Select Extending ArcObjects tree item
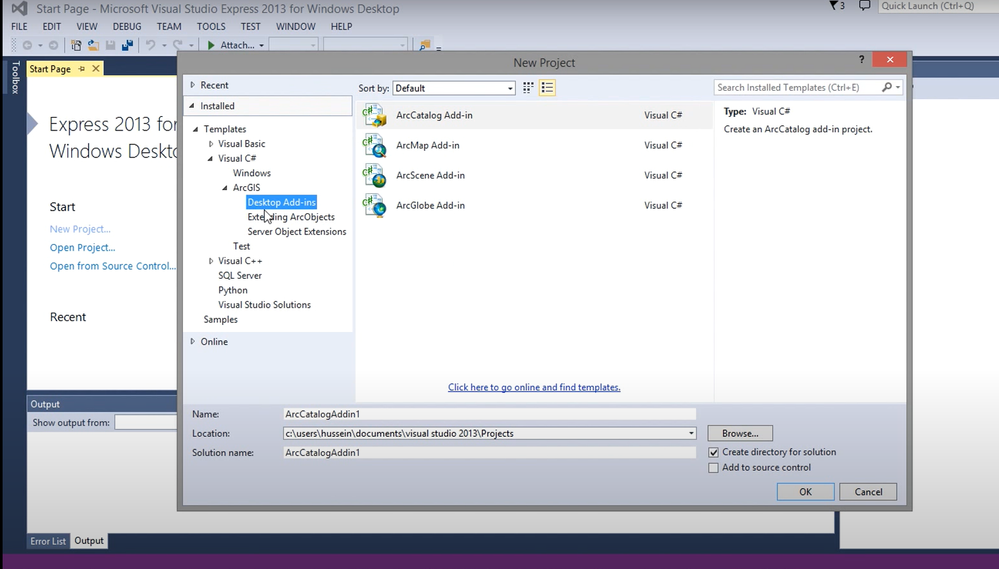This screenshot has height=569, width=999. click(x=291, y=217)
